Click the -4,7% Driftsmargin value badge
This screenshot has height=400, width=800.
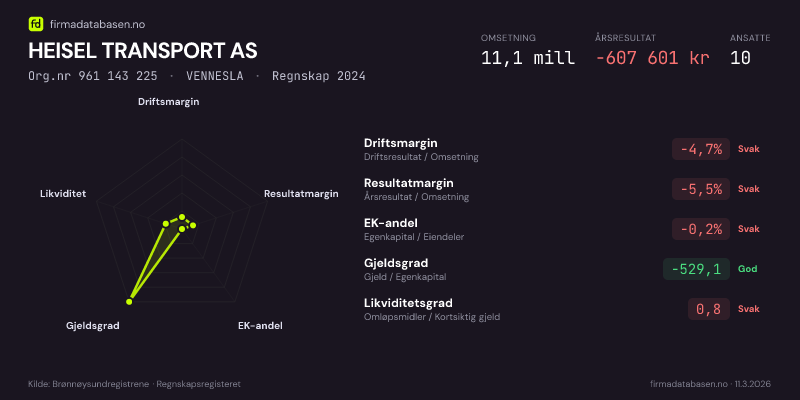point(700,149)
